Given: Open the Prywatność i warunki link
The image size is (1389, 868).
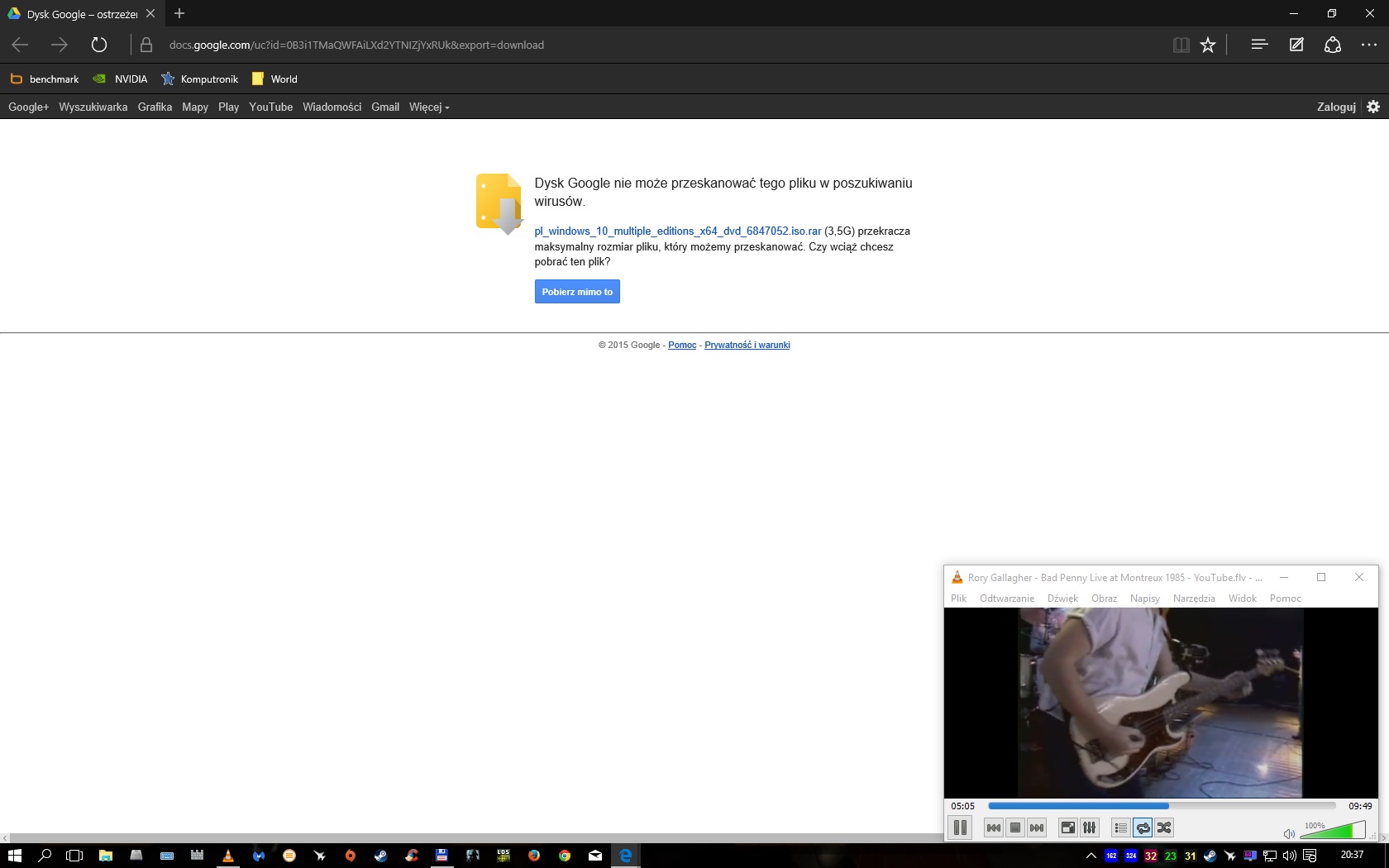Looking at the screenshot, I should pos(747,346).
